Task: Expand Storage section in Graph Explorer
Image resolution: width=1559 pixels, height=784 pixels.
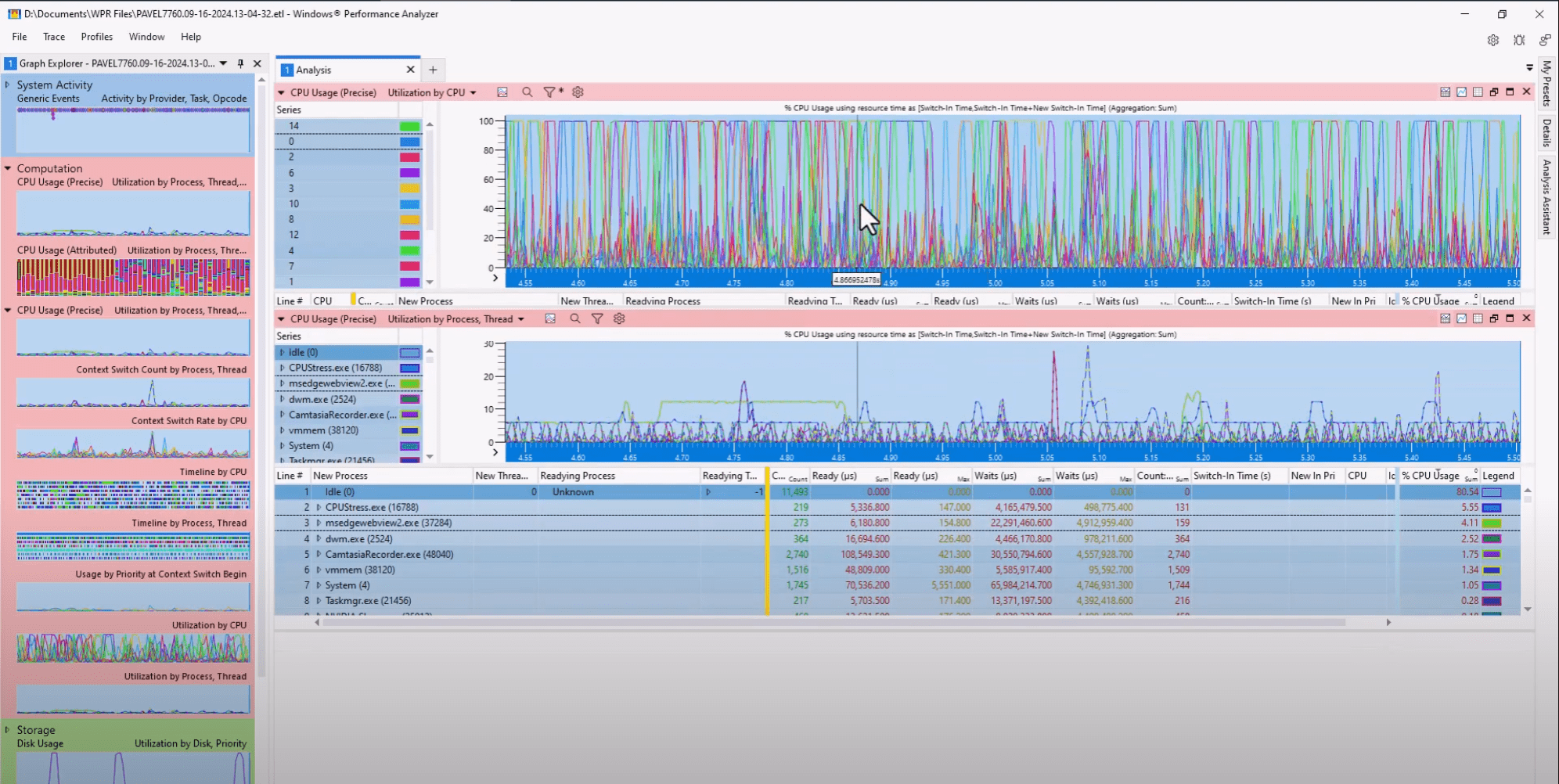Action: (8, 729)
